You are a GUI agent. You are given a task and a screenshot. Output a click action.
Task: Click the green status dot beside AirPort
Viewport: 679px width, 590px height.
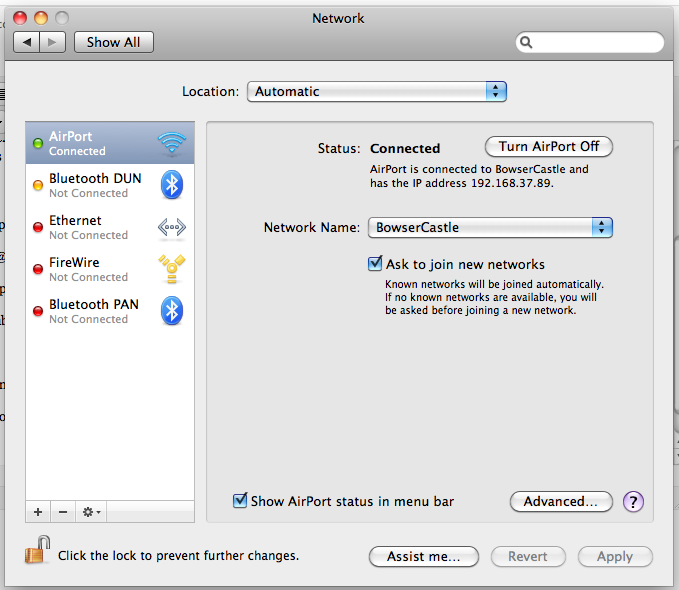point(38,143)
